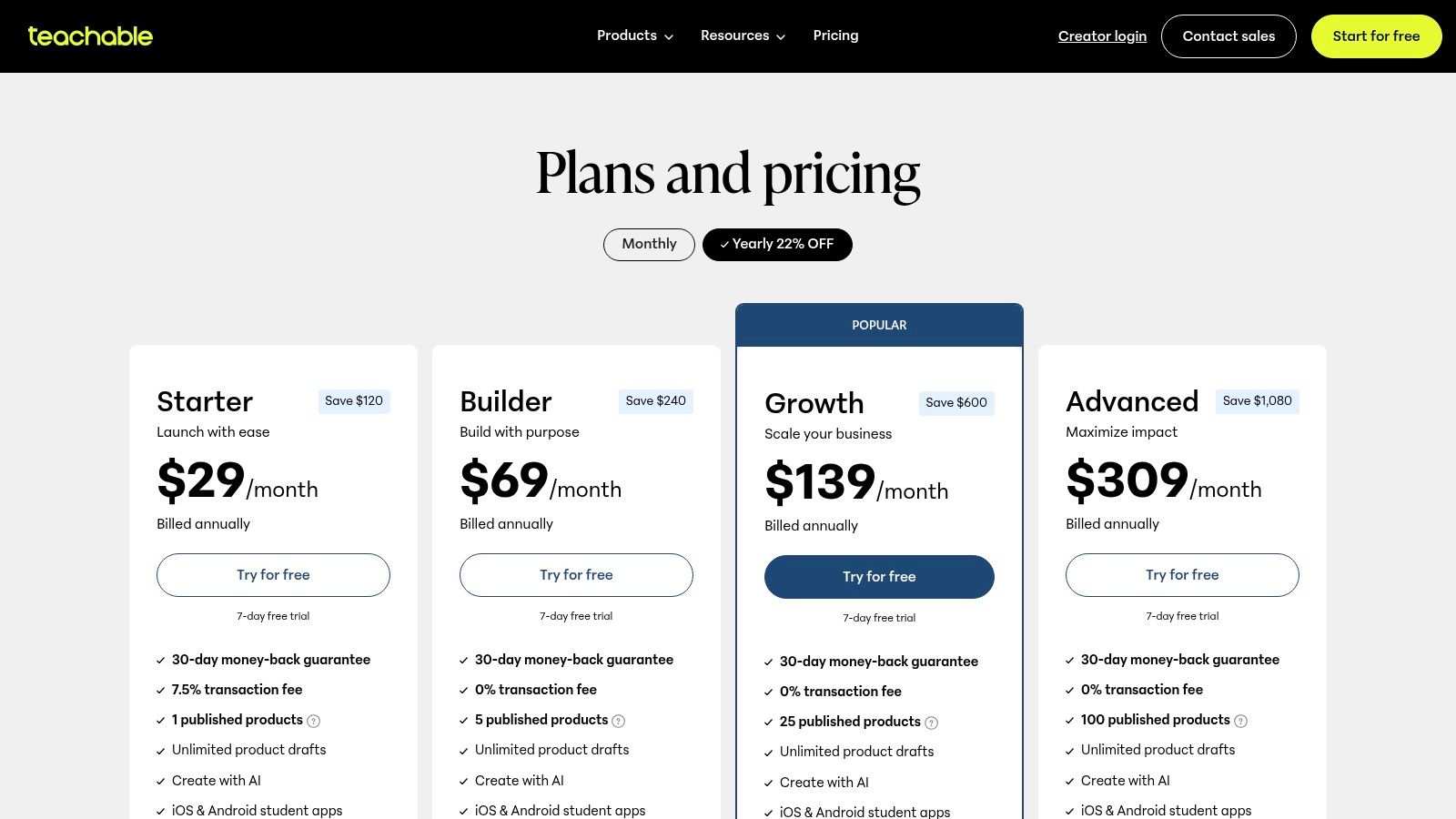This screenshot has height=819, width=1456.
Task: Select Yearly 22% OFF billing
Action: pyautogui.click(x=777, y=244)
